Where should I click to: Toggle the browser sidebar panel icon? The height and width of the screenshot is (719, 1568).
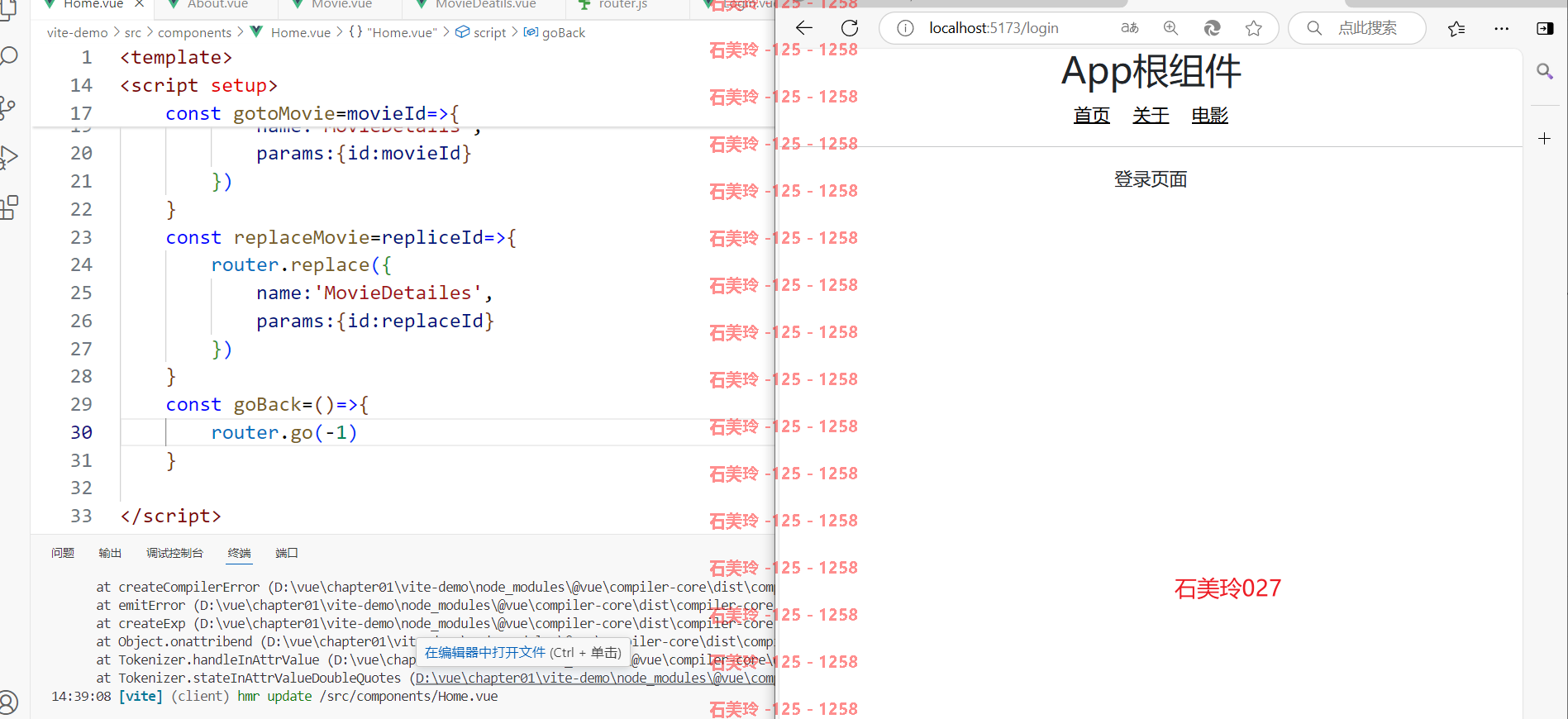1544,28
